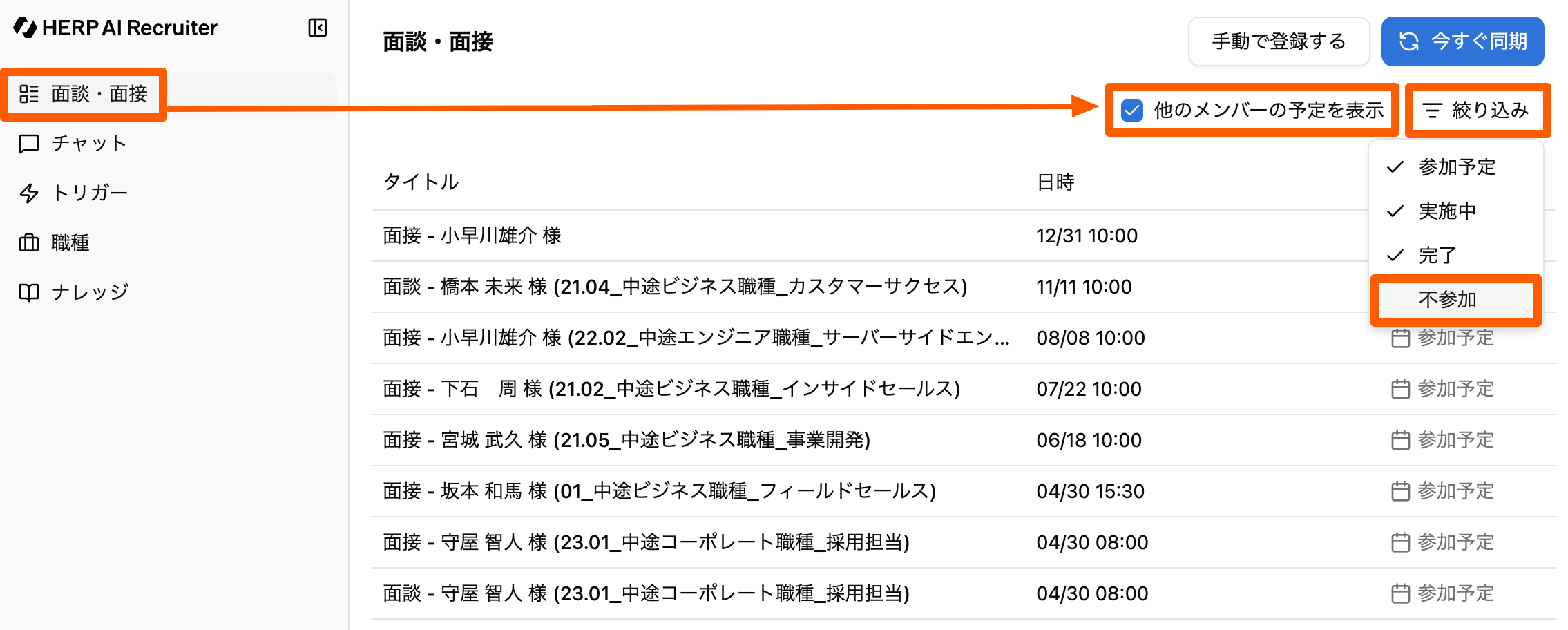Image resolution: width=1568 pixels, height=630 pixels.
Task: Toggle the 参加予定 filter option
Action: click(x=1456, y=167)
